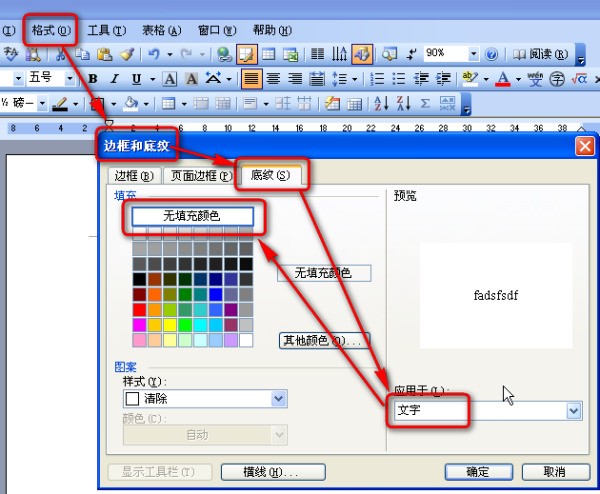Image resolution: width=600 pixels, height=494 pixels.
Task: Confirm with the 确定 (OK) button
Action: pyautogui.click(x=478, y=472)
